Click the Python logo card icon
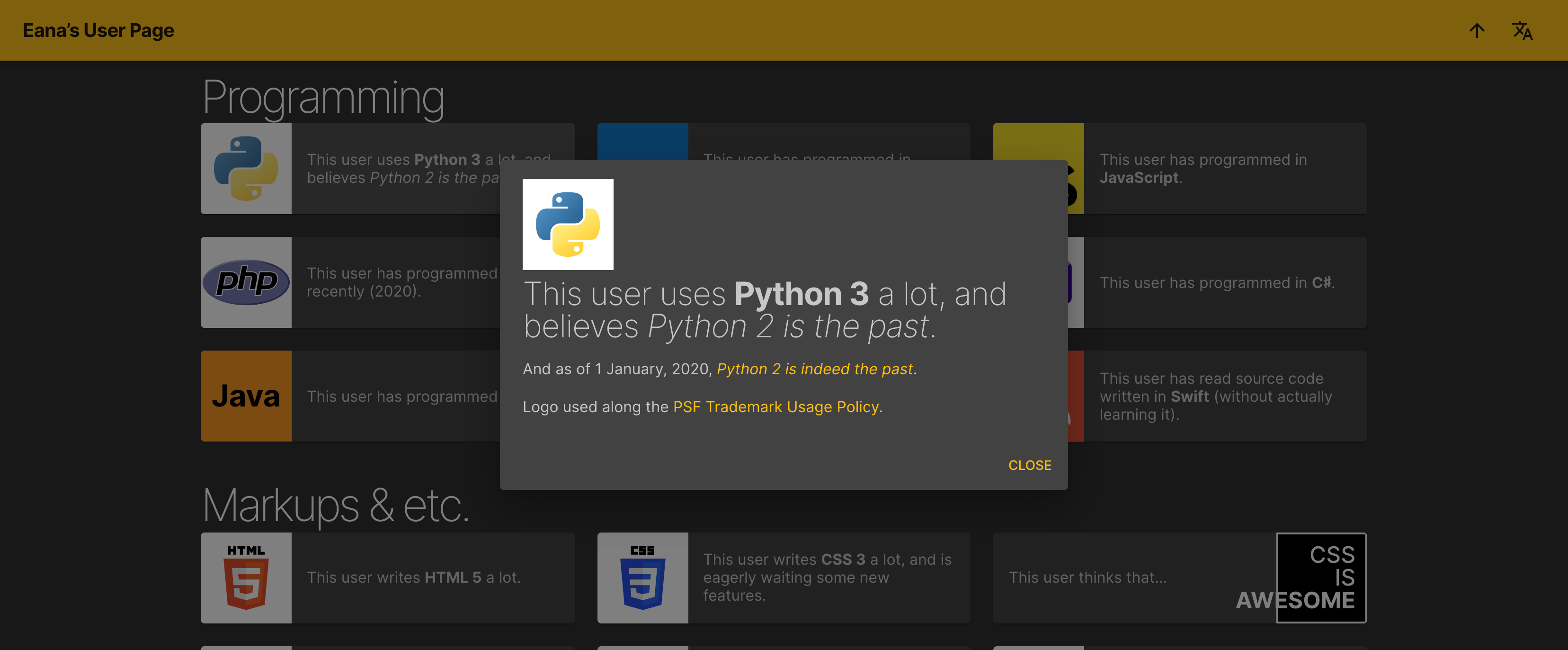This screenshot has width=1568, height=650. click(246, 169)
